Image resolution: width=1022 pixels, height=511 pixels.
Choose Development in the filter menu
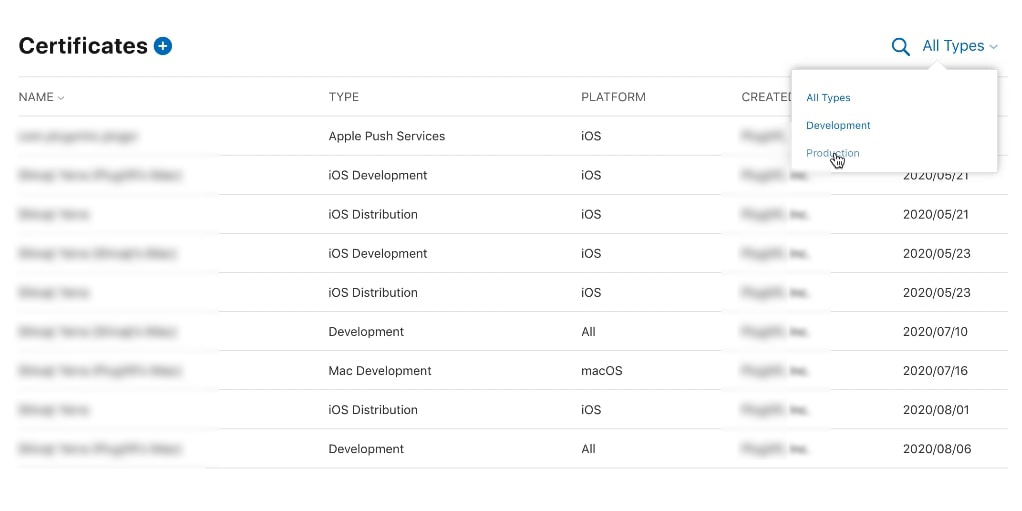(838, 126)
